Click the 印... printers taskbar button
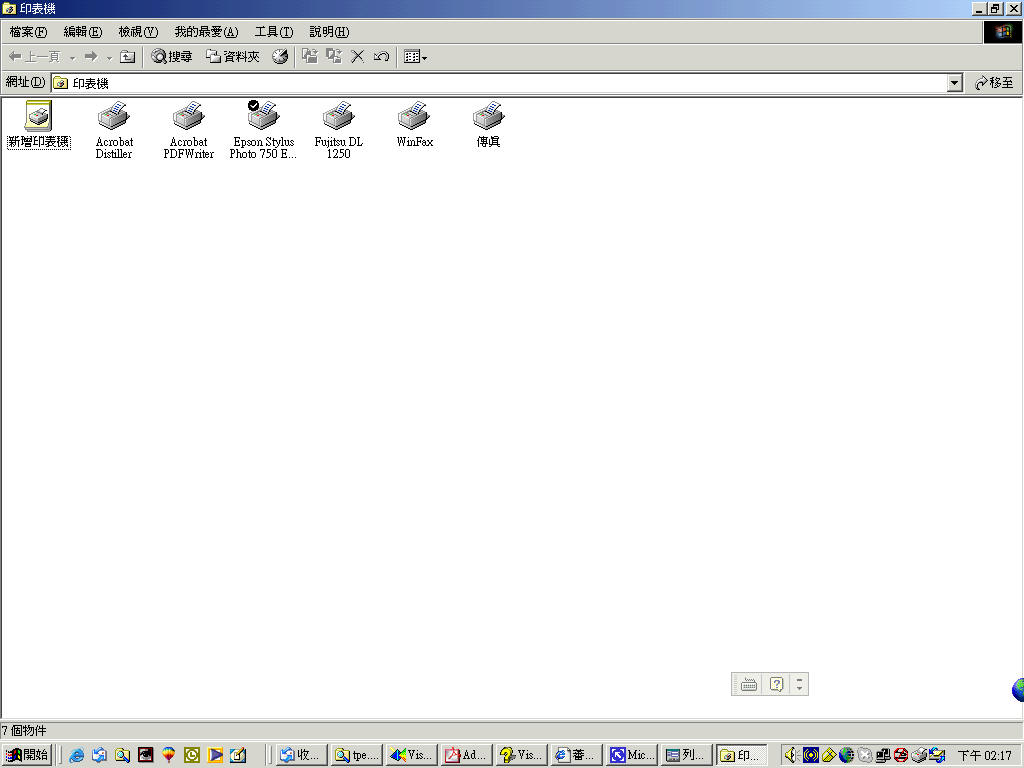 point(741,756)
